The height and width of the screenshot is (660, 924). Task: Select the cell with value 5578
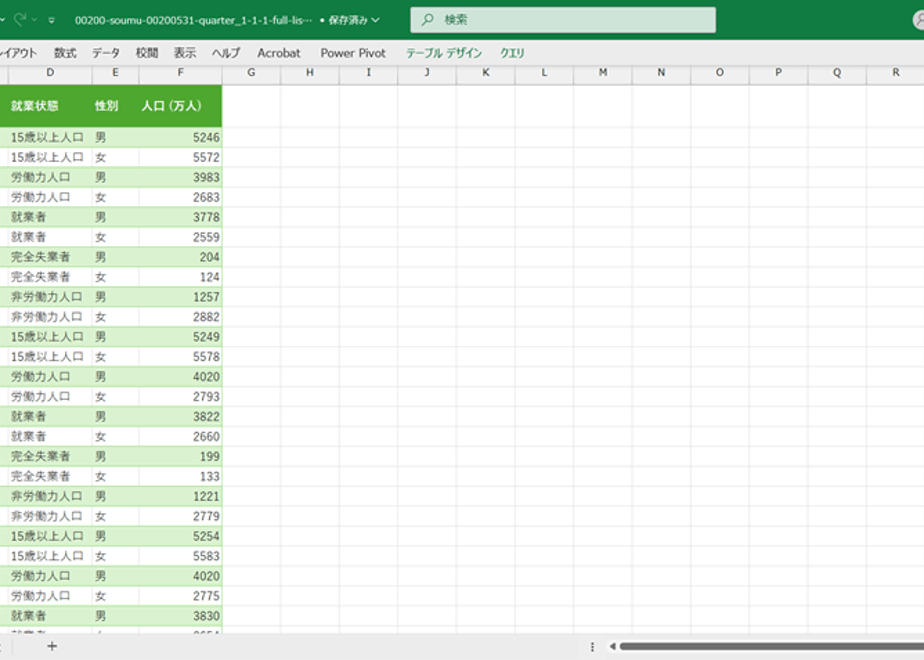click(180, 357)
